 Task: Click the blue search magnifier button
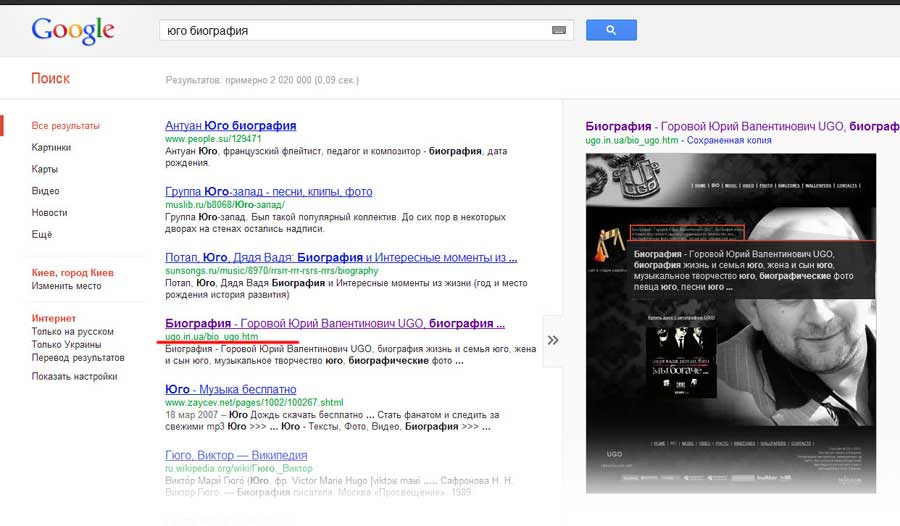[611, 30]
